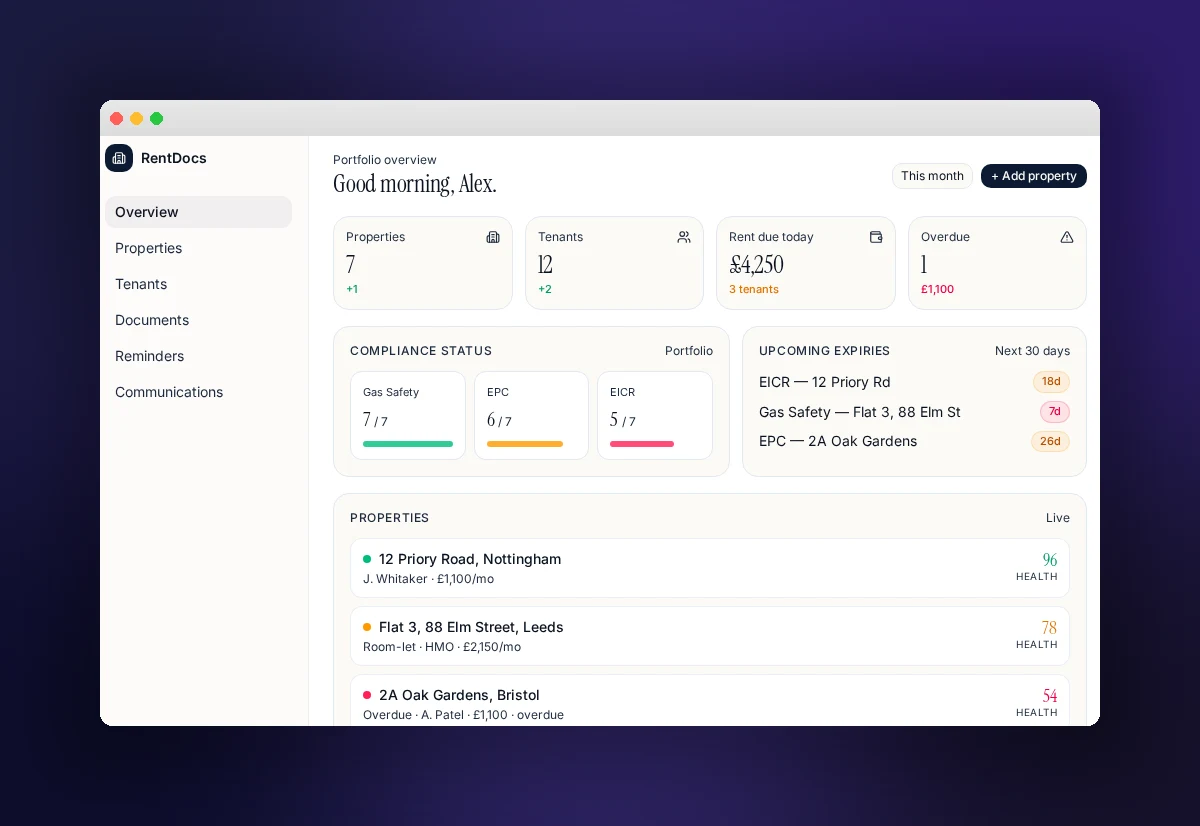The height and width of the screenshot is (826, 1200).
Task: Click Room-let · HMO · £2,150/mo details
Action: 442,647
